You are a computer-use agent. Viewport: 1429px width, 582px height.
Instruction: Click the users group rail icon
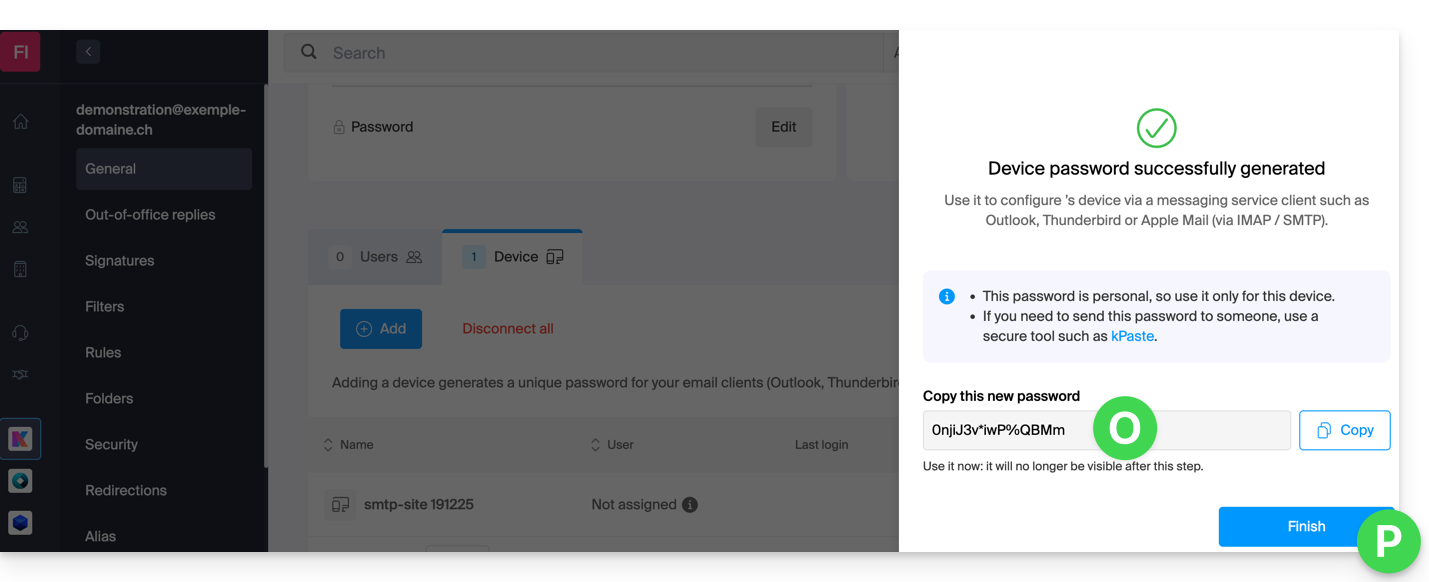(20, 227)
